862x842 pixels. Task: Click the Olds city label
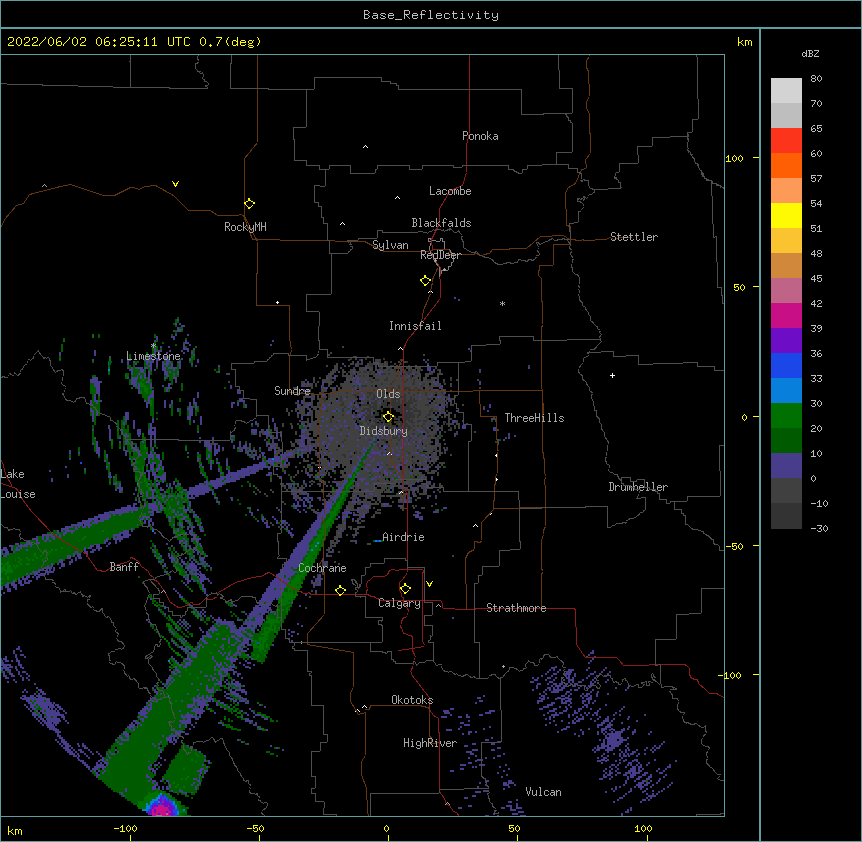(x=388, y=394)
